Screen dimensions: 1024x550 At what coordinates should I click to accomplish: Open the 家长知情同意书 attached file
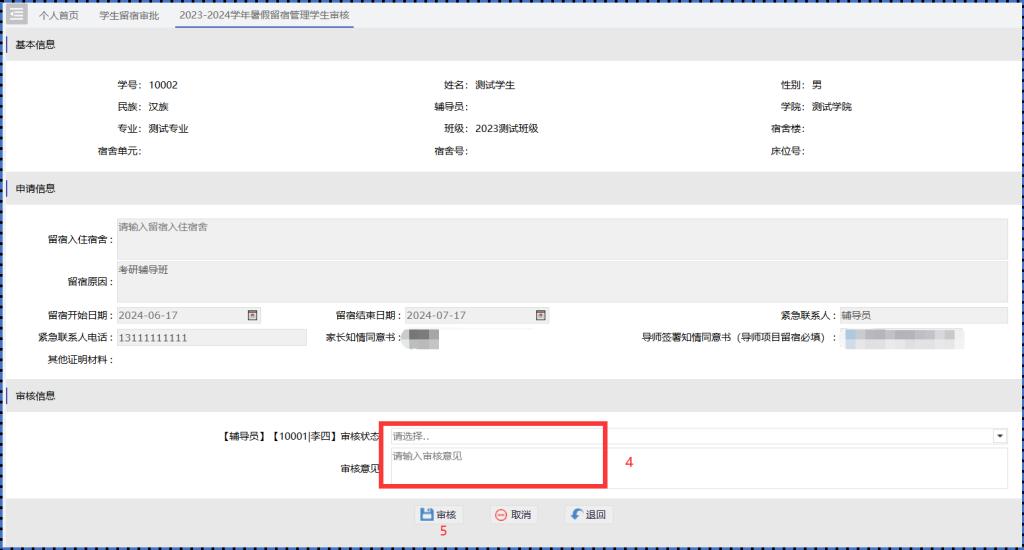424,338
